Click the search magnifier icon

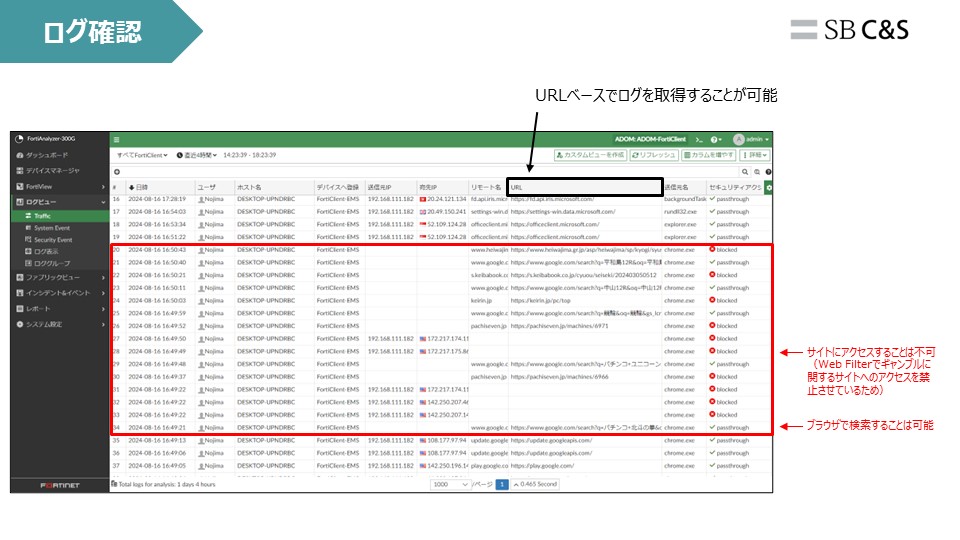click(x=745, y=172)
